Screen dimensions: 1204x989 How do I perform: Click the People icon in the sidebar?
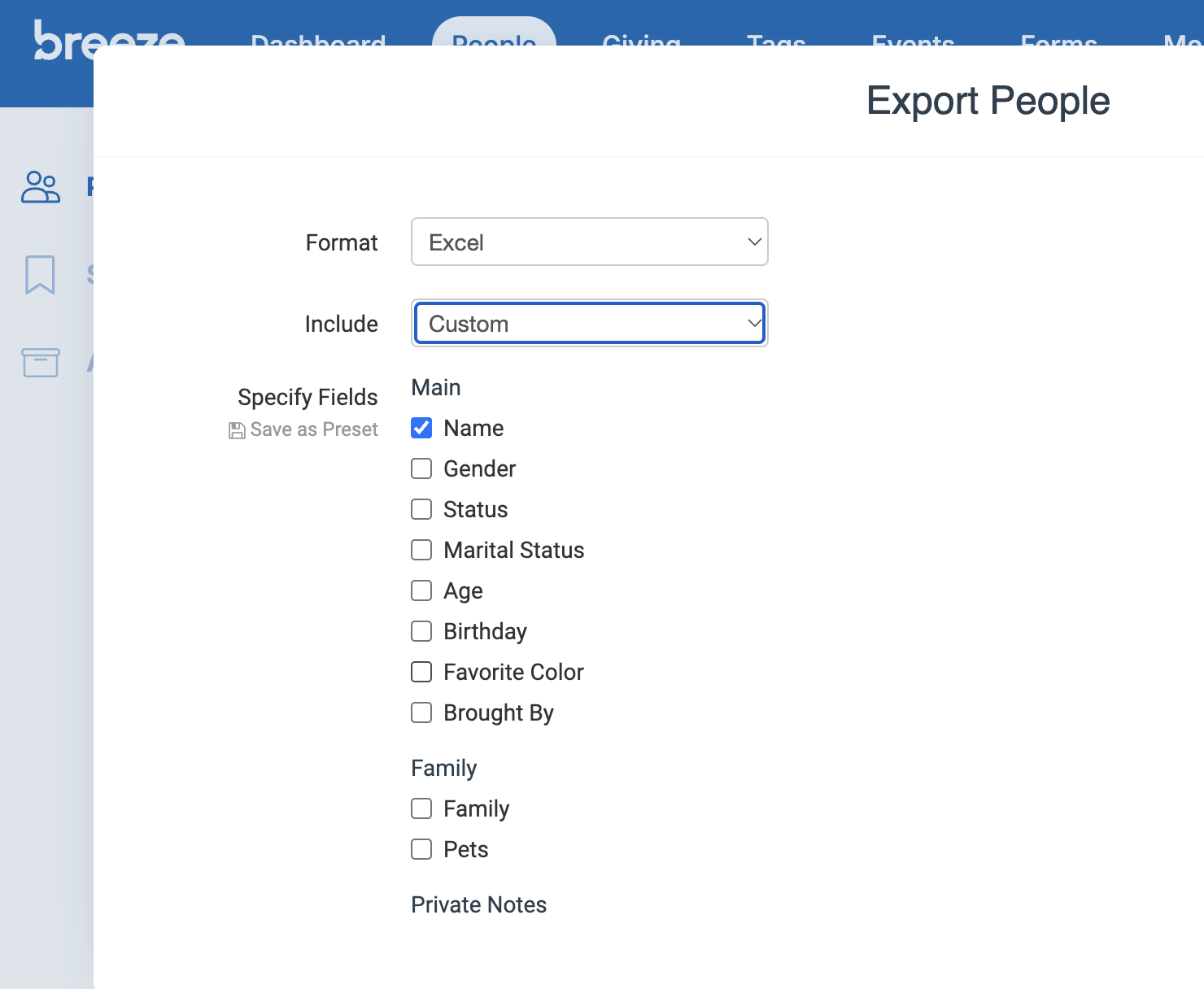click(x=41, y=187)
